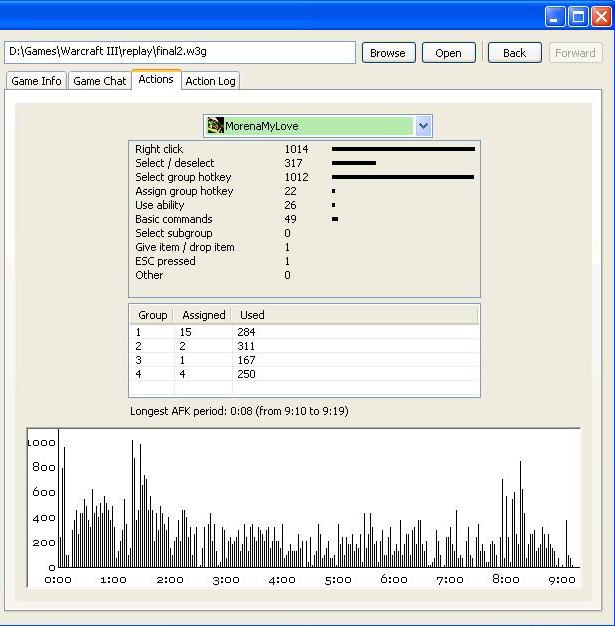Click the Open button
Image resolution: width=615 pixels, height=626 pixels.
(448, 53)
